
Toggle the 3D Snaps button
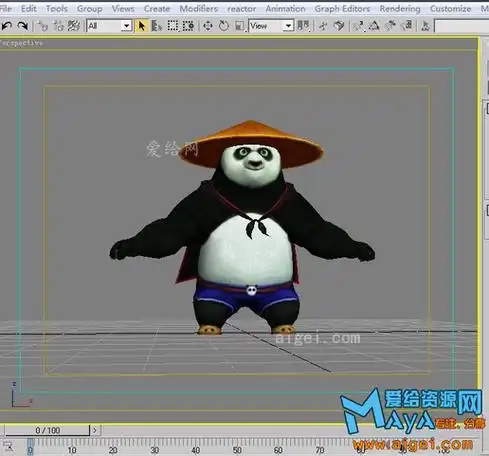click(x=359, y=26)
